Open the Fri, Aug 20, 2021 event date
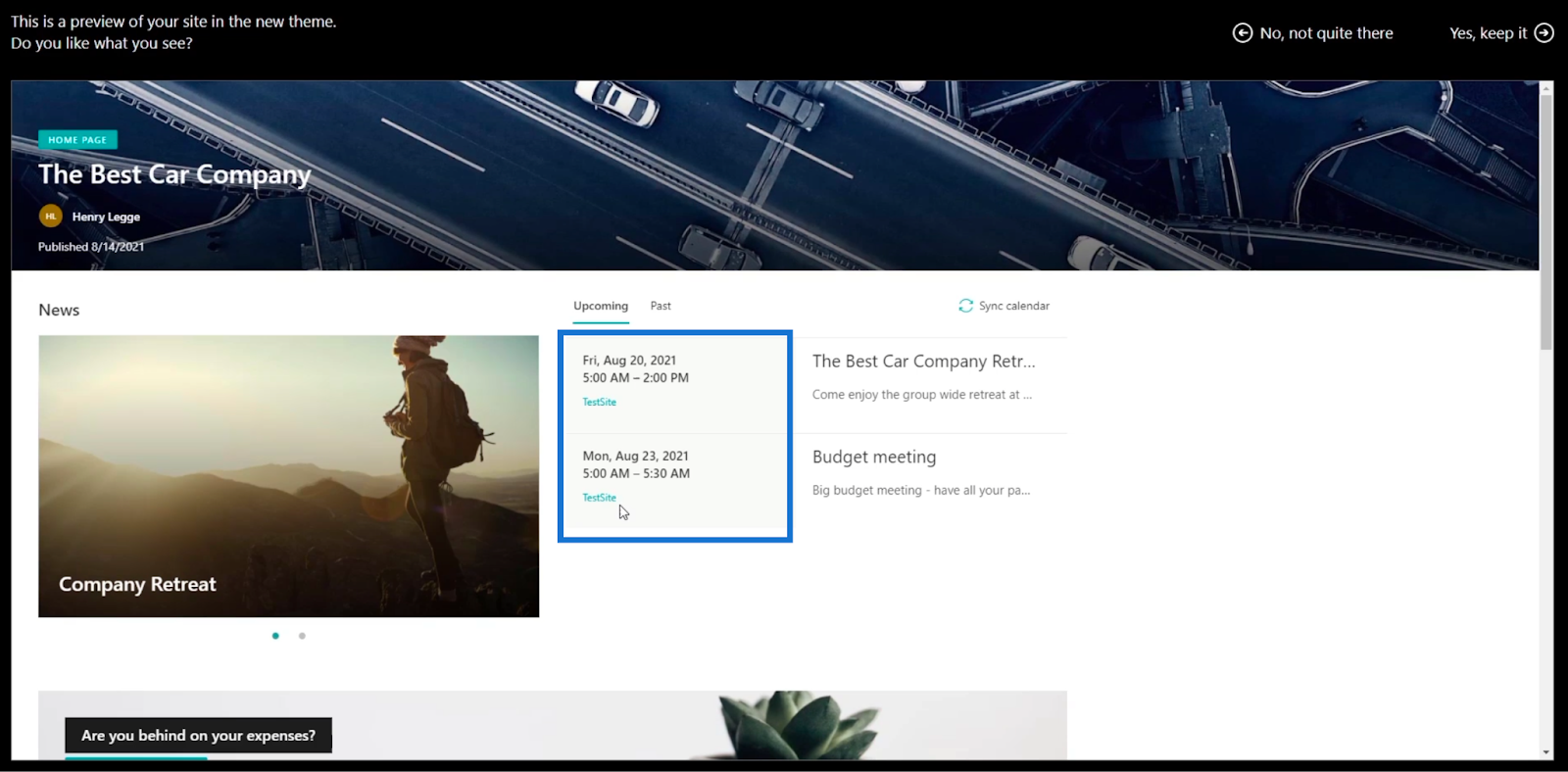Screen dimensions: 1568x772 tap(629, 361)
